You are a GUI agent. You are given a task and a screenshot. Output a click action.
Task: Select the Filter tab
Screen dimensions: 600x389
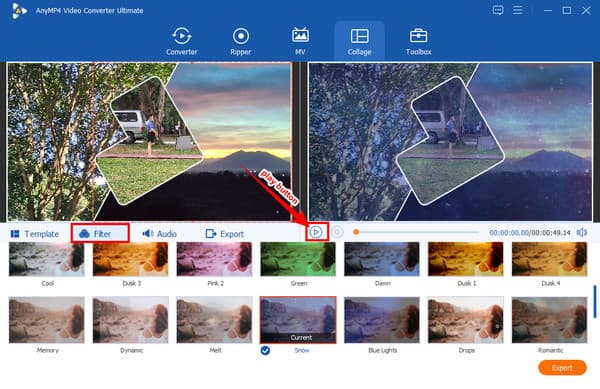click(100, 233)
